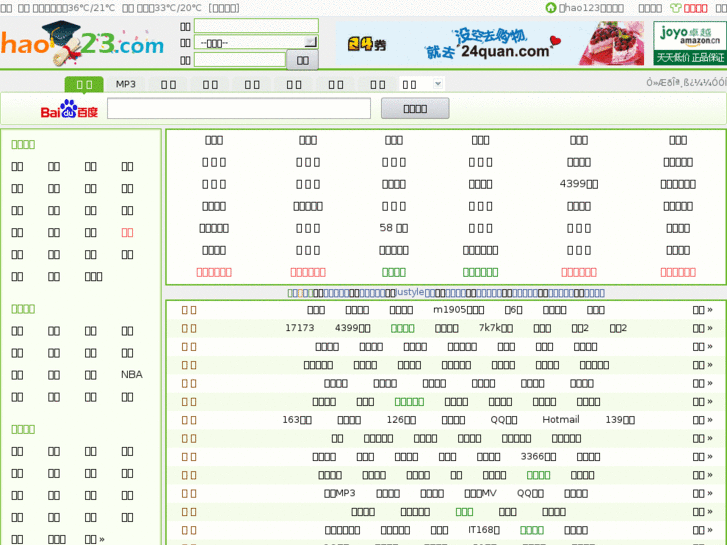The width and height of the screenshot is (727, 545).
Task: Open the 7k7k games link
Action: coord(496,328)
